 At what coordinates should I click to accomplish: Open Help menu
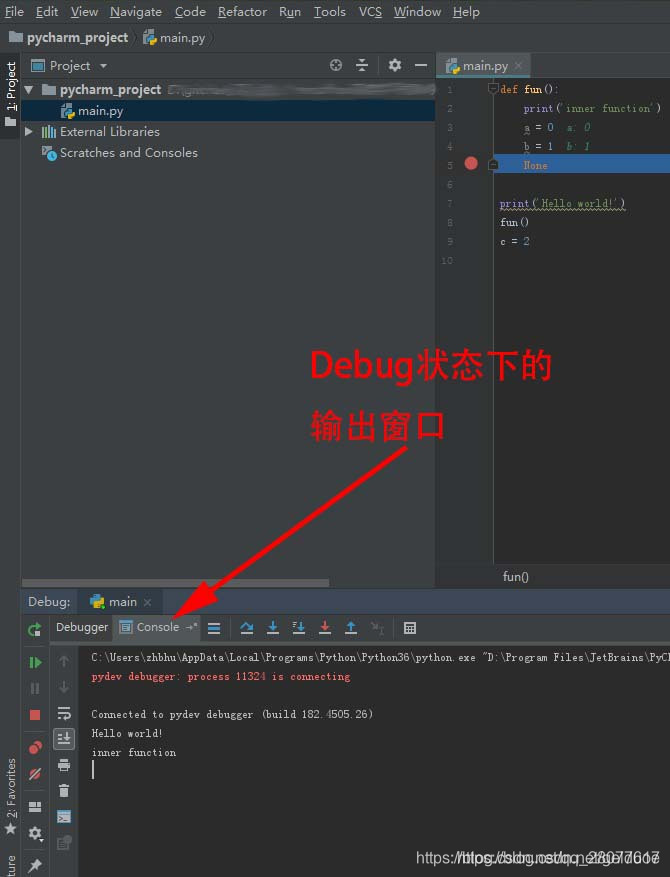(466, 12)
